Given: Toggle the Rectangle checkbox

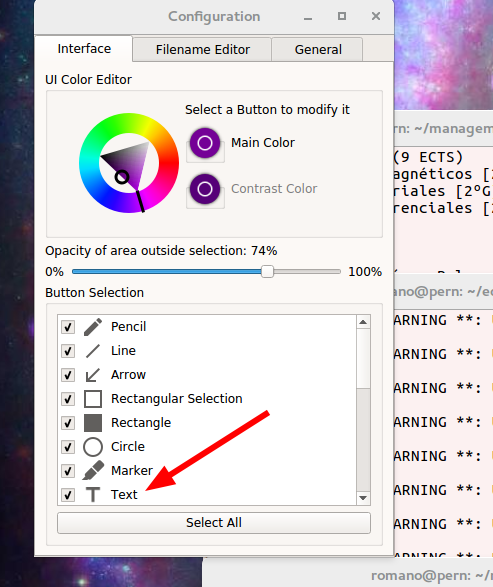Looking at the screenshot, I should pyautogui.click(x=68, y=423).
